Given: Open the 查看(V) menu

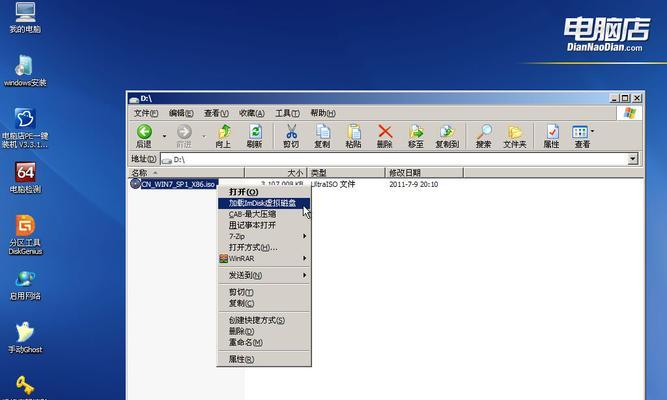Looking at the screenshot, I should click(216, 113).
